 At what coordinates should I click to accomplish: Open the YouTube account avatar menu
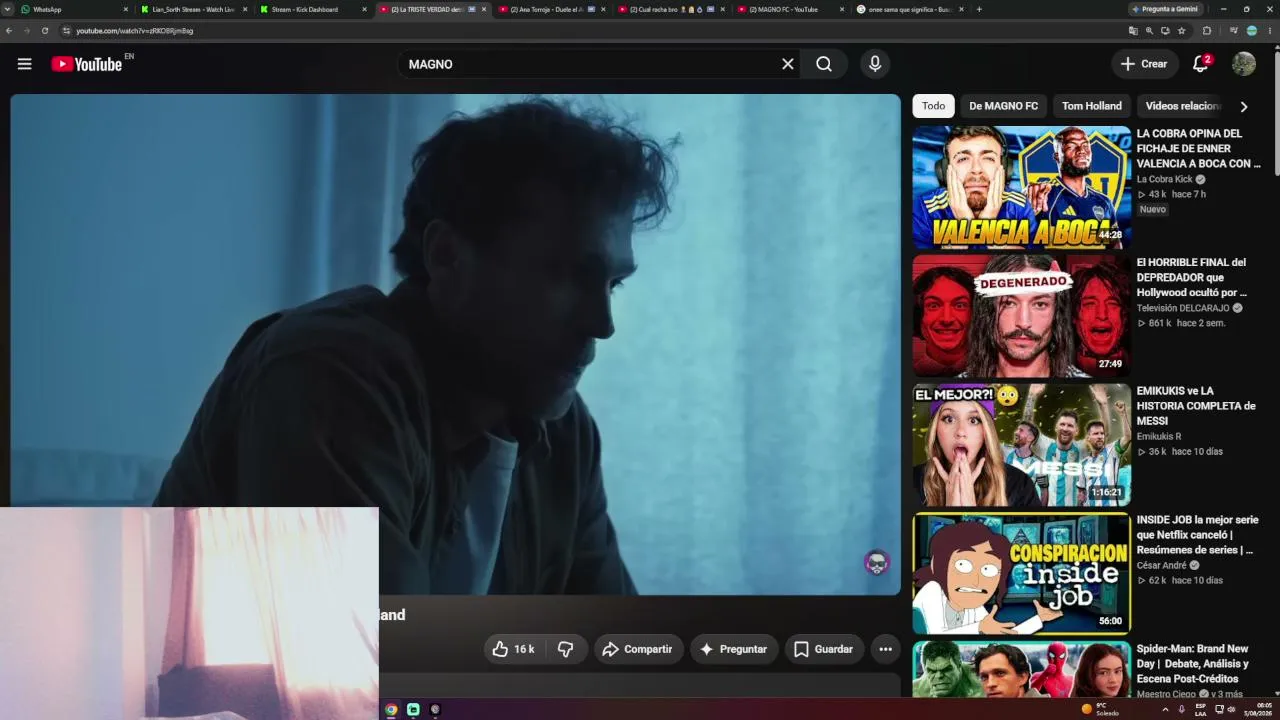tap(1244, 64)
